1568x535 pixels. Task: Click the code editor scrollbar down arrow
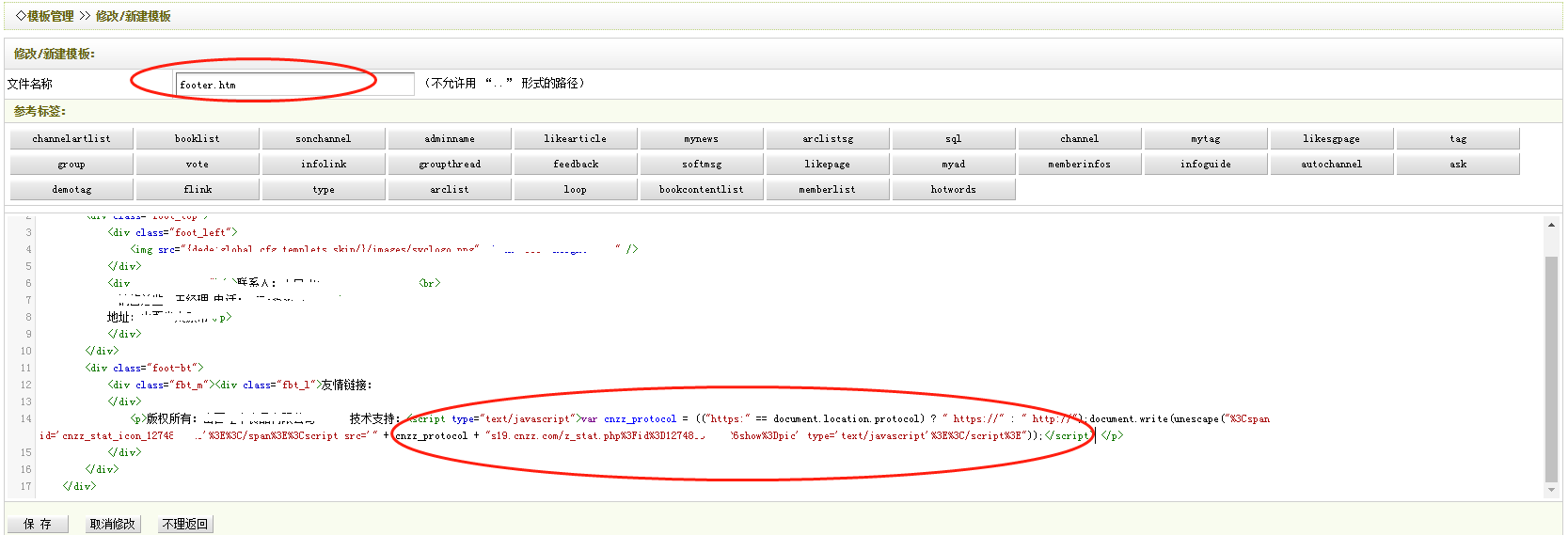pos(1551,490)
